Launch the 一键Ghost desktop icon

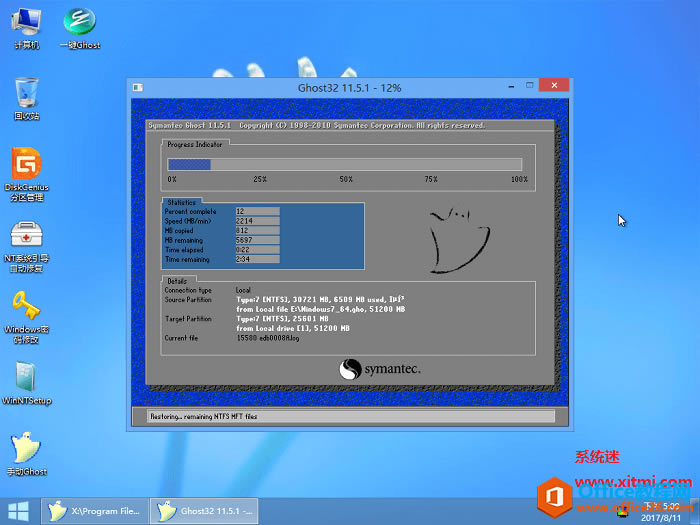[x=80, y=28]
